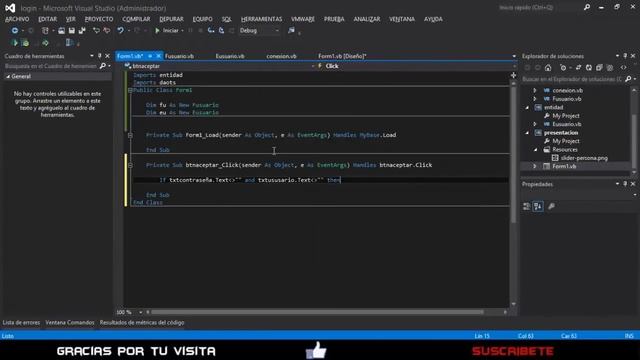The image size is (640, 360).
Task: Click the Home icon in Explorador de soluciones
Action: [x=548, y=68]
